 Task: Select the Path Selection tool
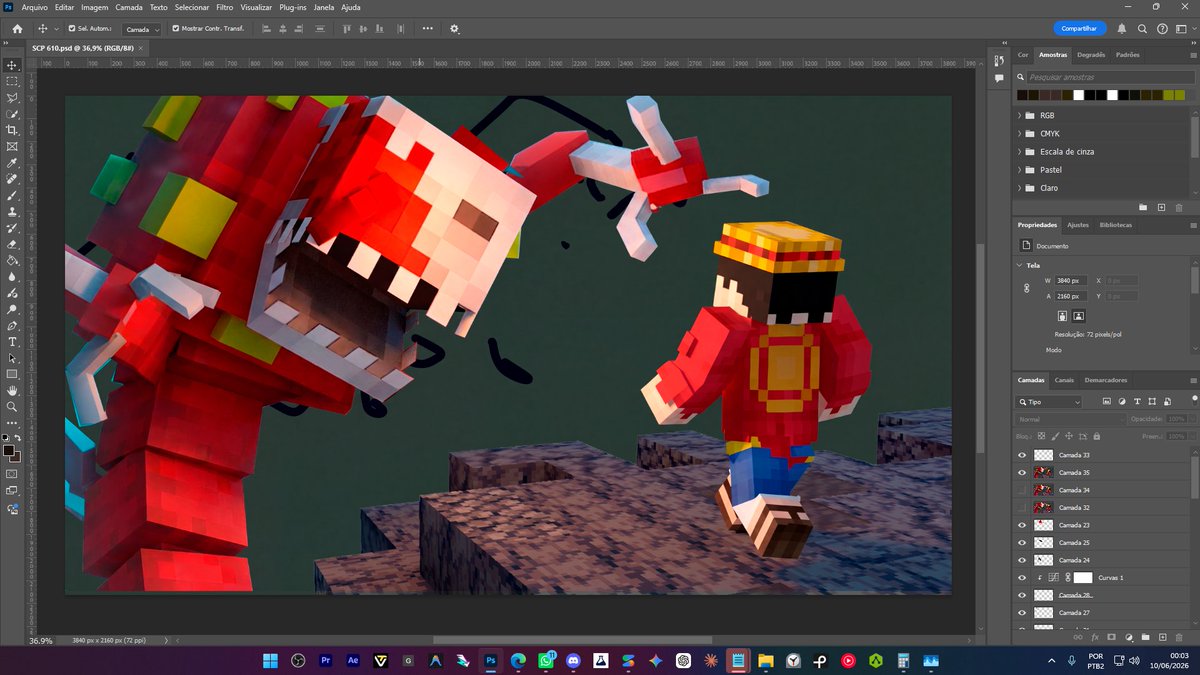click(x=12, y=358)
